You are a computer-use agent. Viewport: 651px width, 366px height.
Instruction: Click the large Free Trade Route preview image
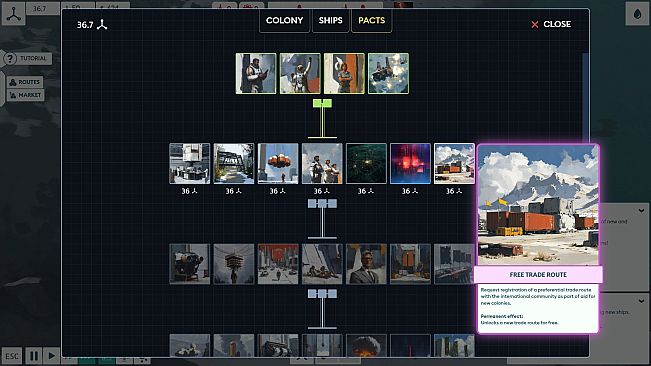tap(538, 205)
